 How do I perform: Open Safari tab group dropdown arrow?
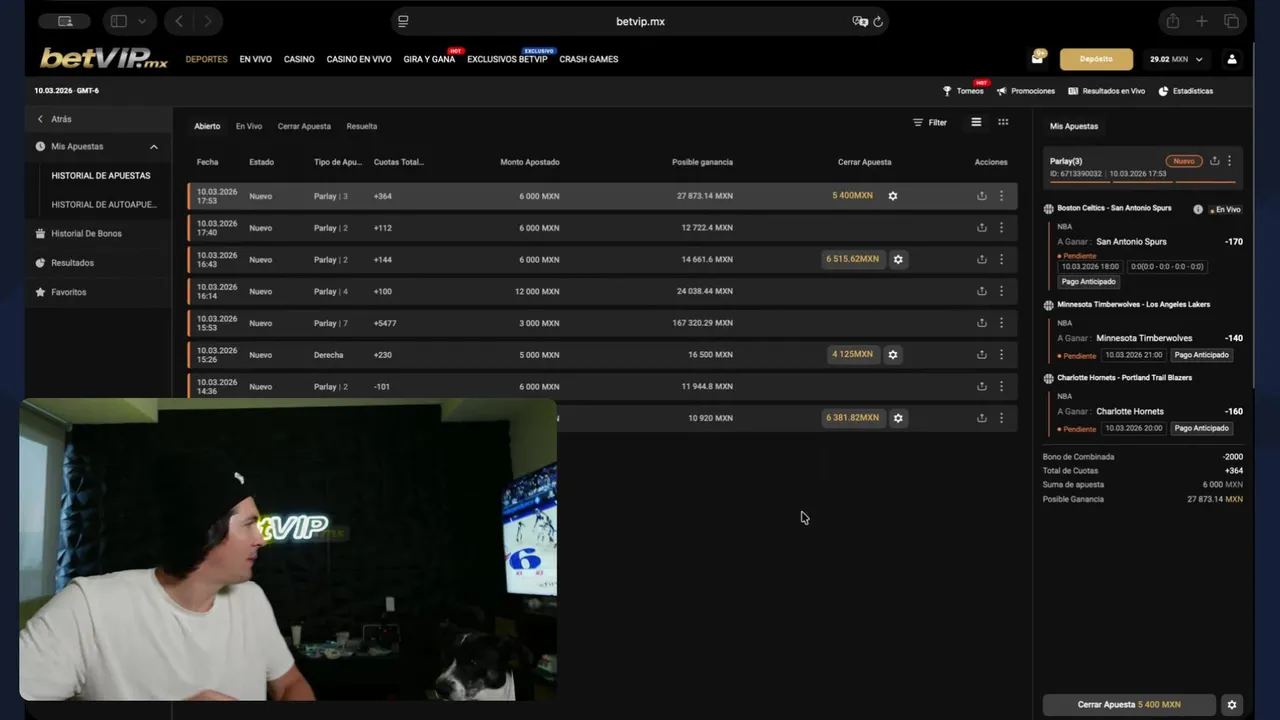(x=142, y=21)
